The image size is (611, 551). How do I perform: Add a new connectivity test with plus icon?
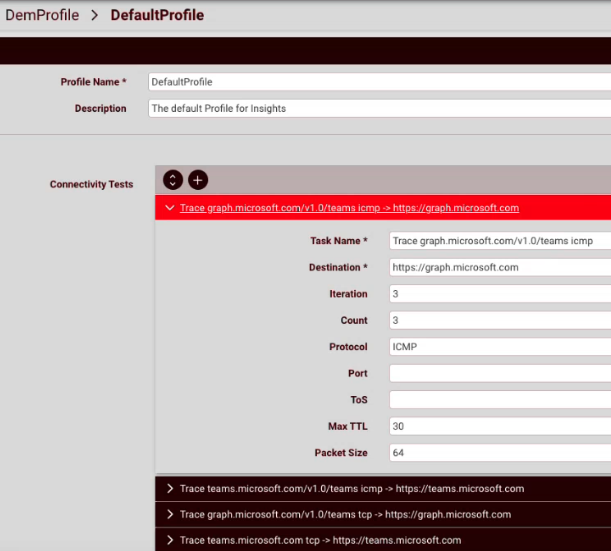tap(198, 180)
